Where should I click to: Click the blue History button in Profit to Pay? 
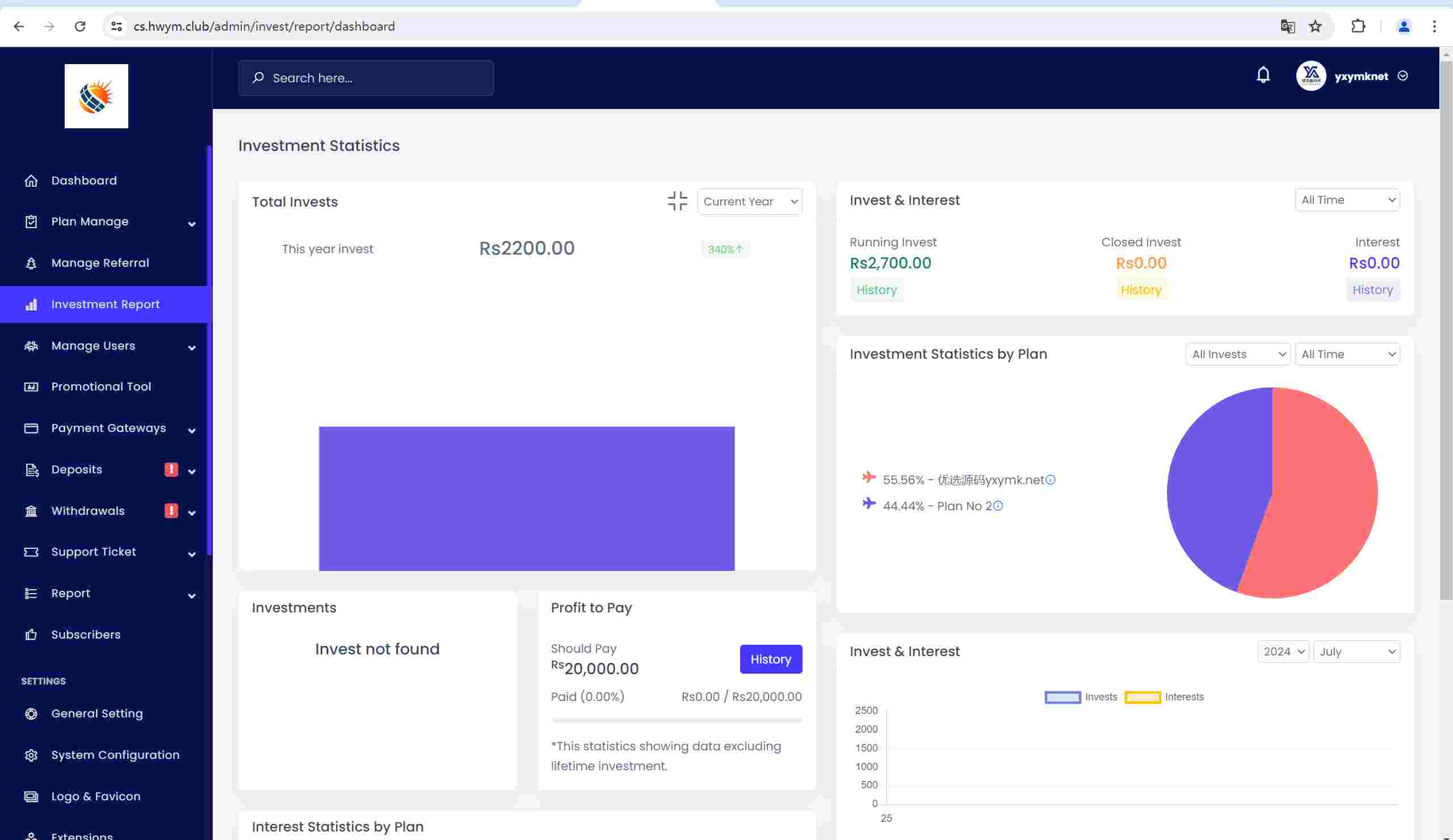(770, 660)
